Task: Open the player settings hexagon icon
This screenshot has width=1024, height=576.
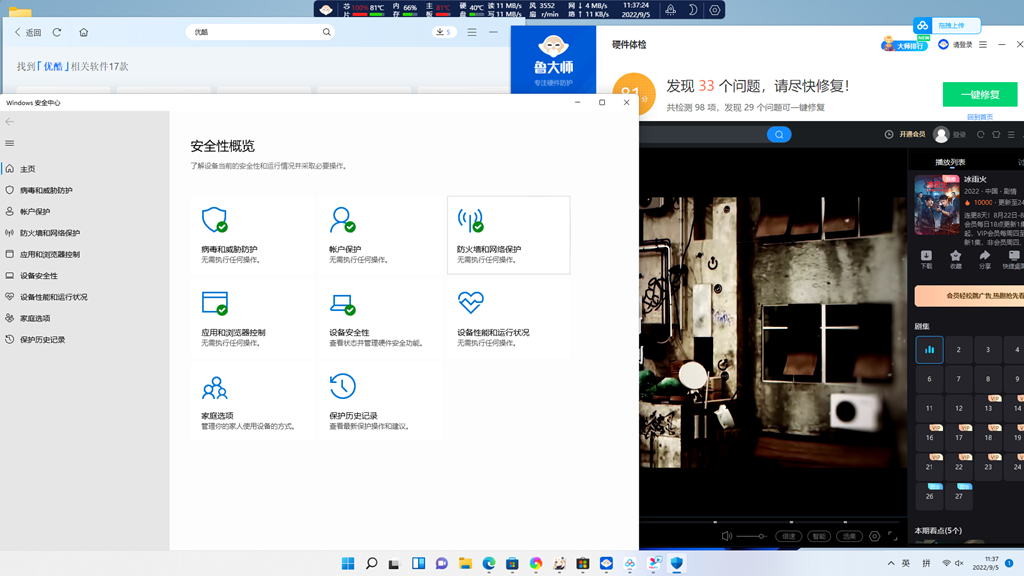Action: [x=874, y=536]
